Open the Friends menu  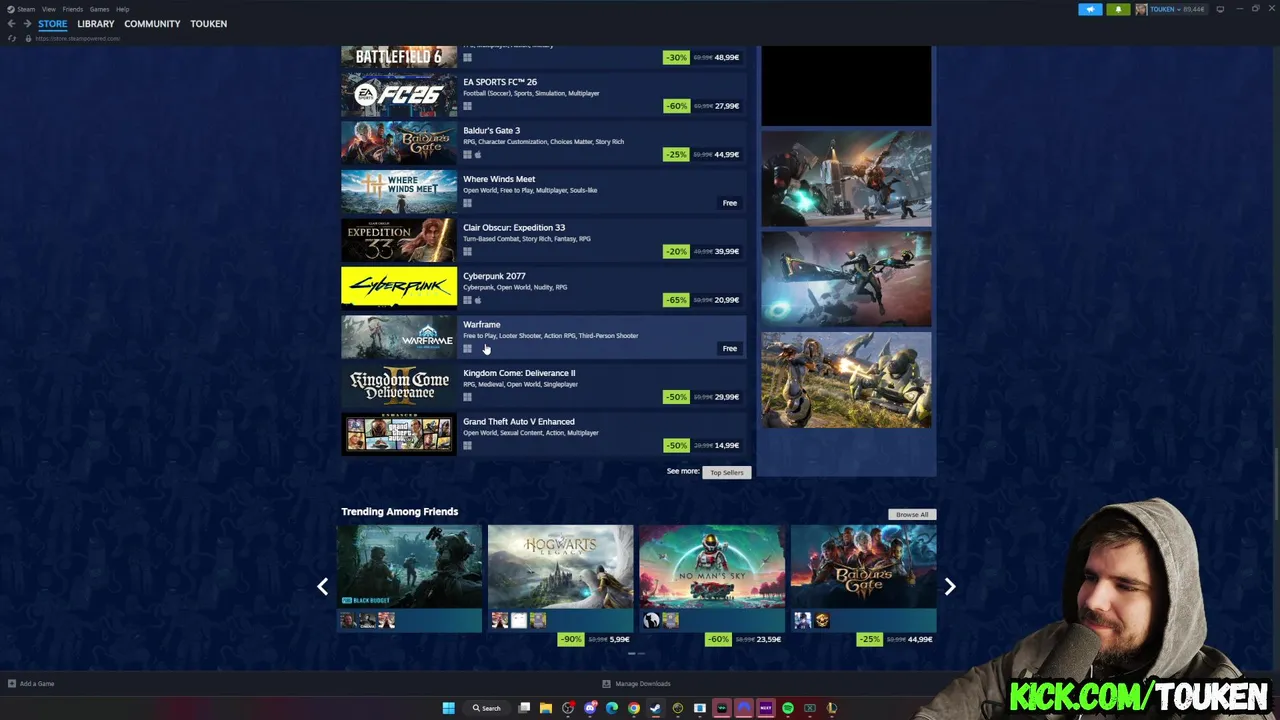(72, 9)
